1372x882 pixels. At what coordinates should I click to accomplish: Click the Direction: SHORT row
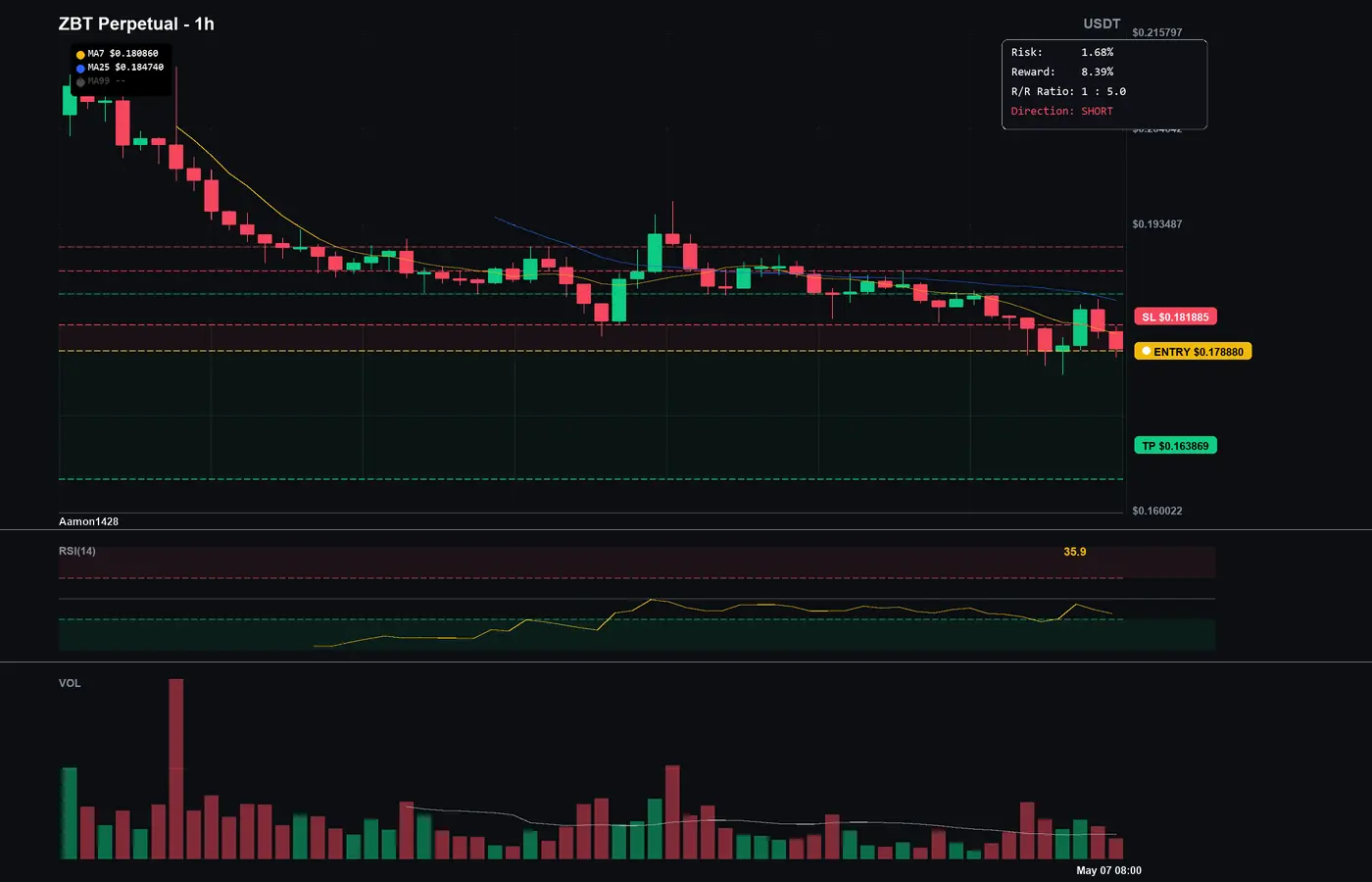(1062, 111)
